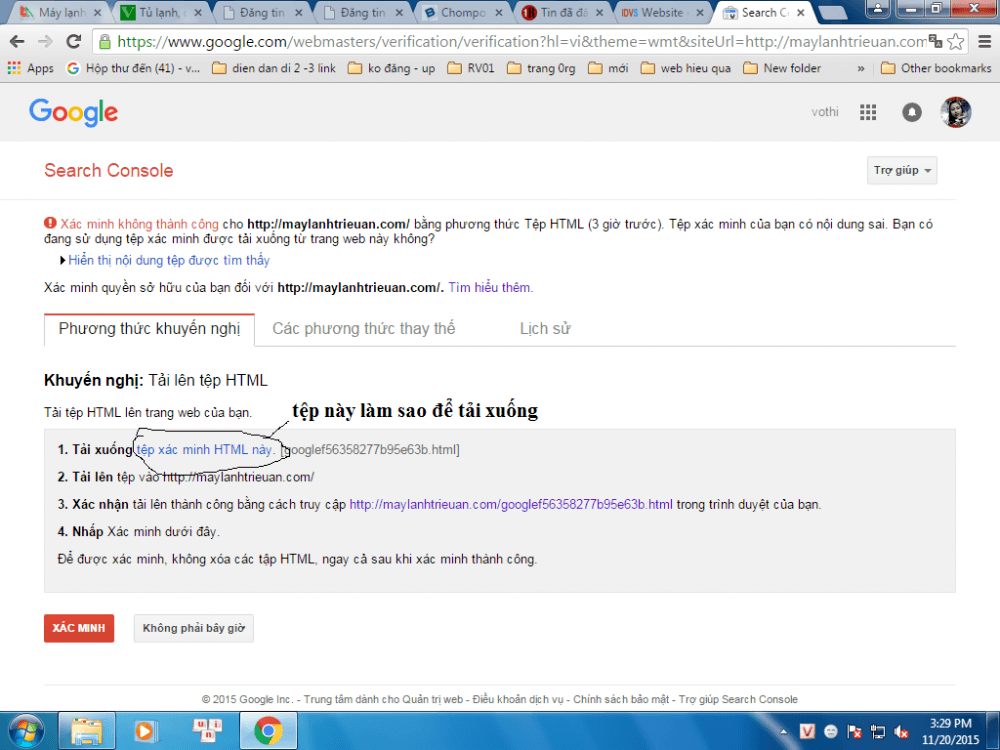The height and width of the screenshot is (750, 1000).
Task: Close the 'Tin đã đă' browser tab
Action: point(599,13)
